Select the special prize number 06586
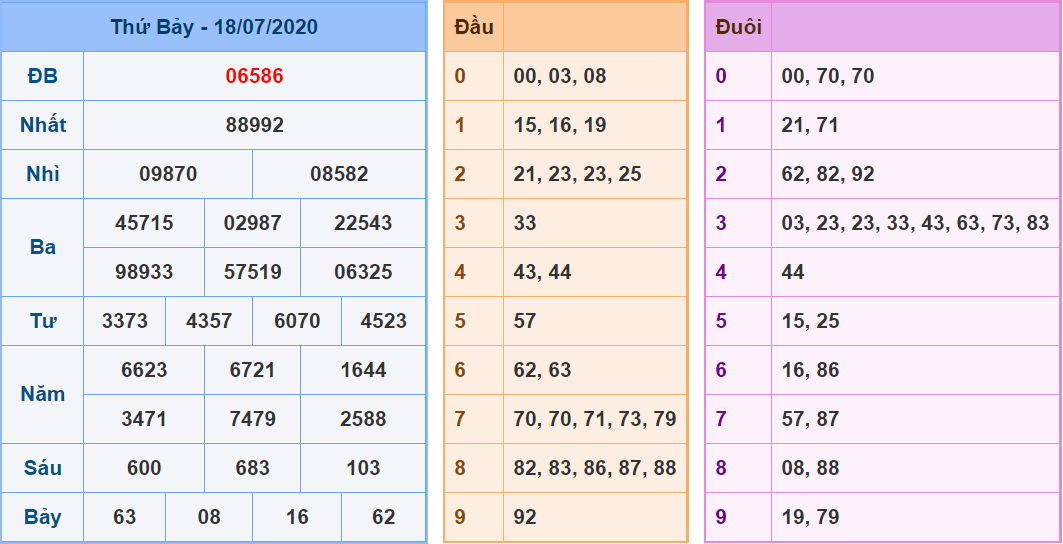 [x=254, y=76]
